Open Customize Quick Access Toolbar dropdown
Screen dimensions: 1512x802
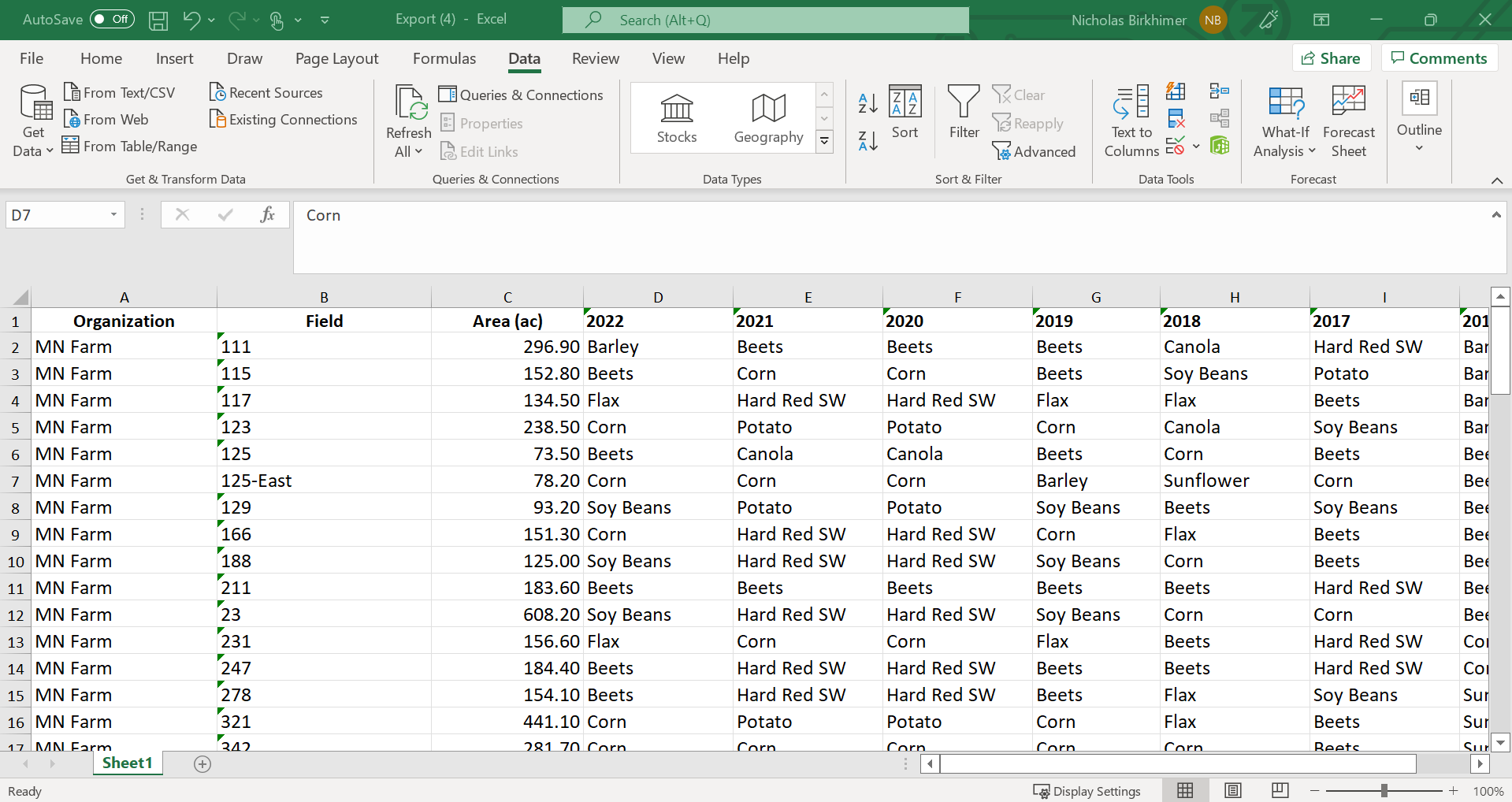click(325, 20)
